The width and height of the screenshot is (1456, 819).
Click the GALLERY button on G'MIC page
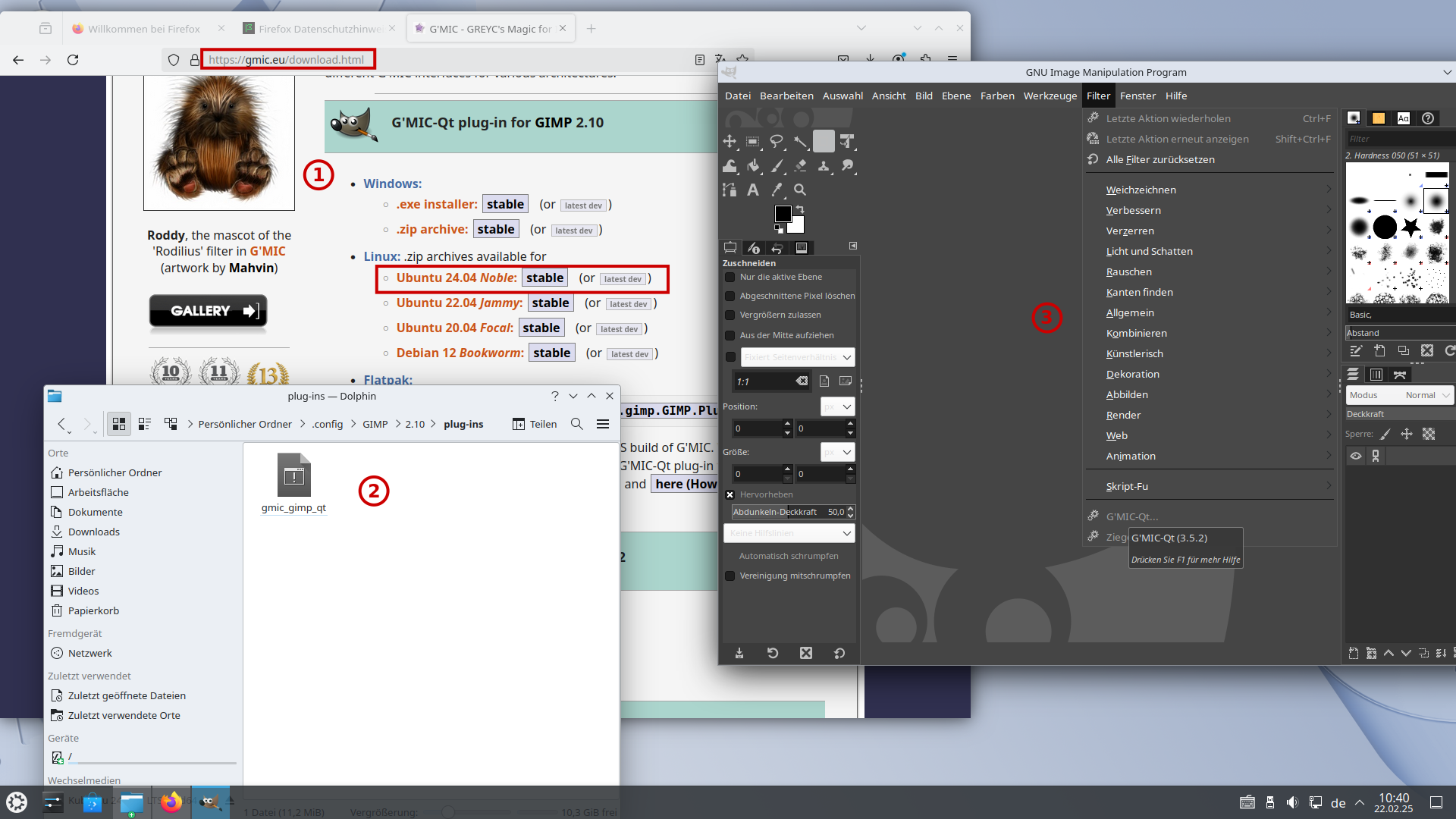[208, 311]
